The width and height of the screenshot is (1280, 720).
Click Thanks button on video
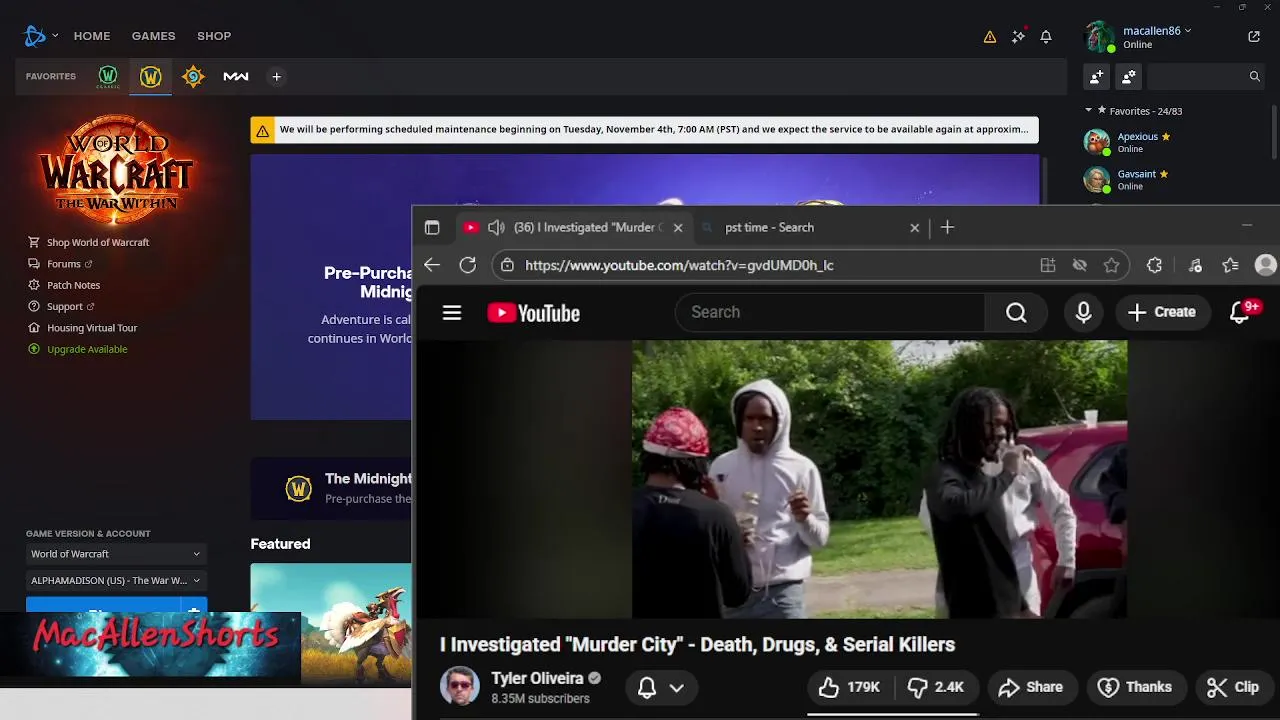pos(1135,687)
